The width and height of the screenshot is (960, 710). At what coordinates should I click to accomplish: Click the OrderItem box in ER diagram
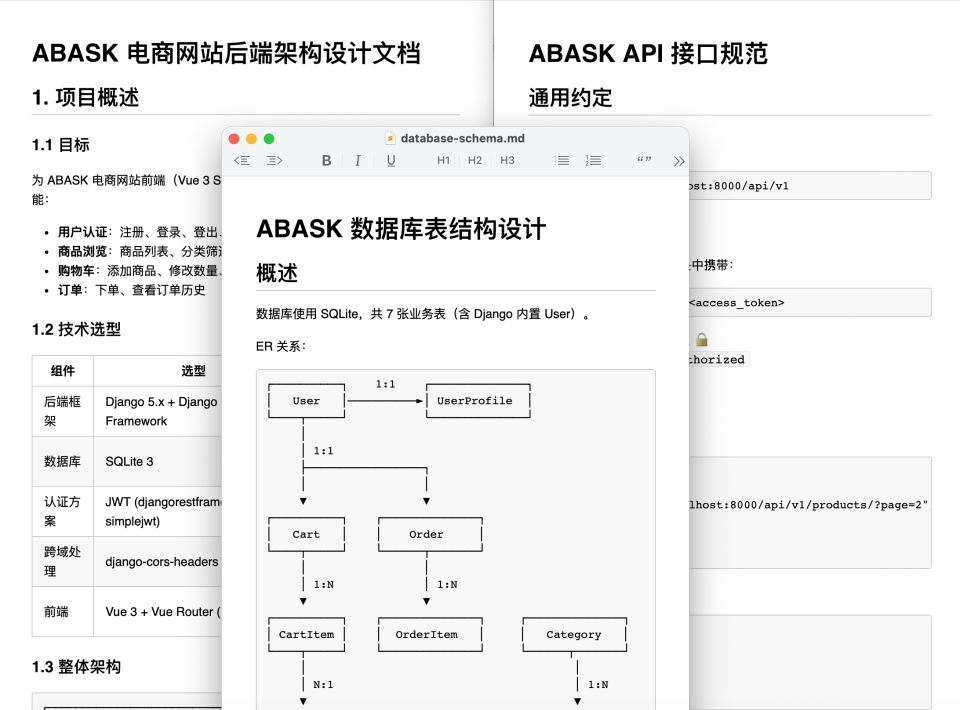430,635
